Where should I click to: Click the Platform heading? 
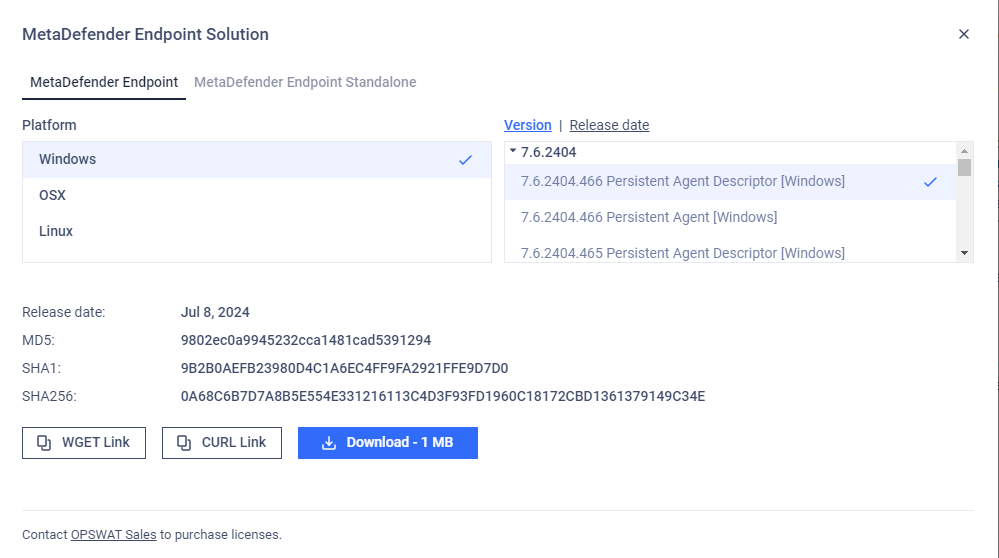click(49, 125)
